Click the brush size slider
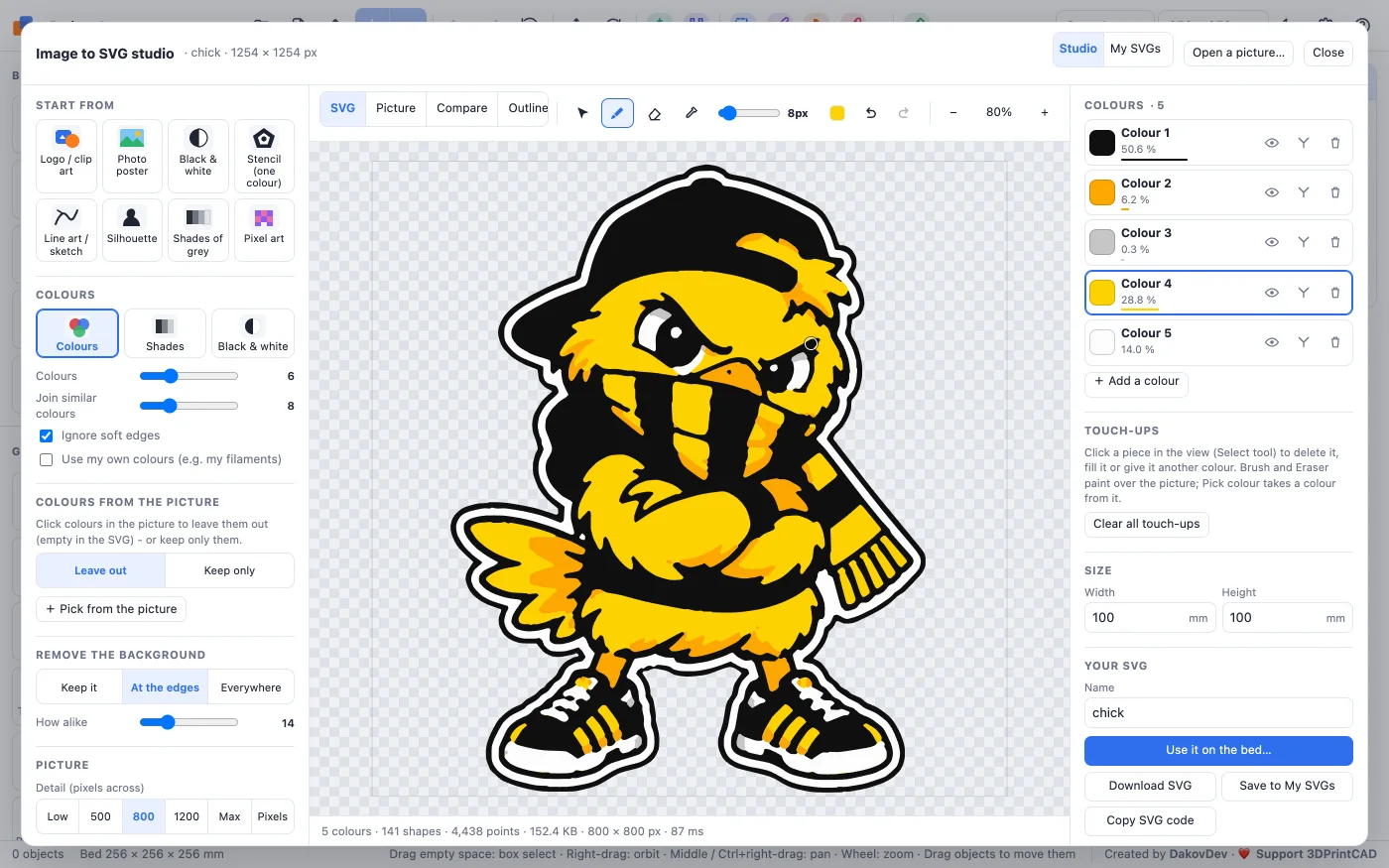 749,113
